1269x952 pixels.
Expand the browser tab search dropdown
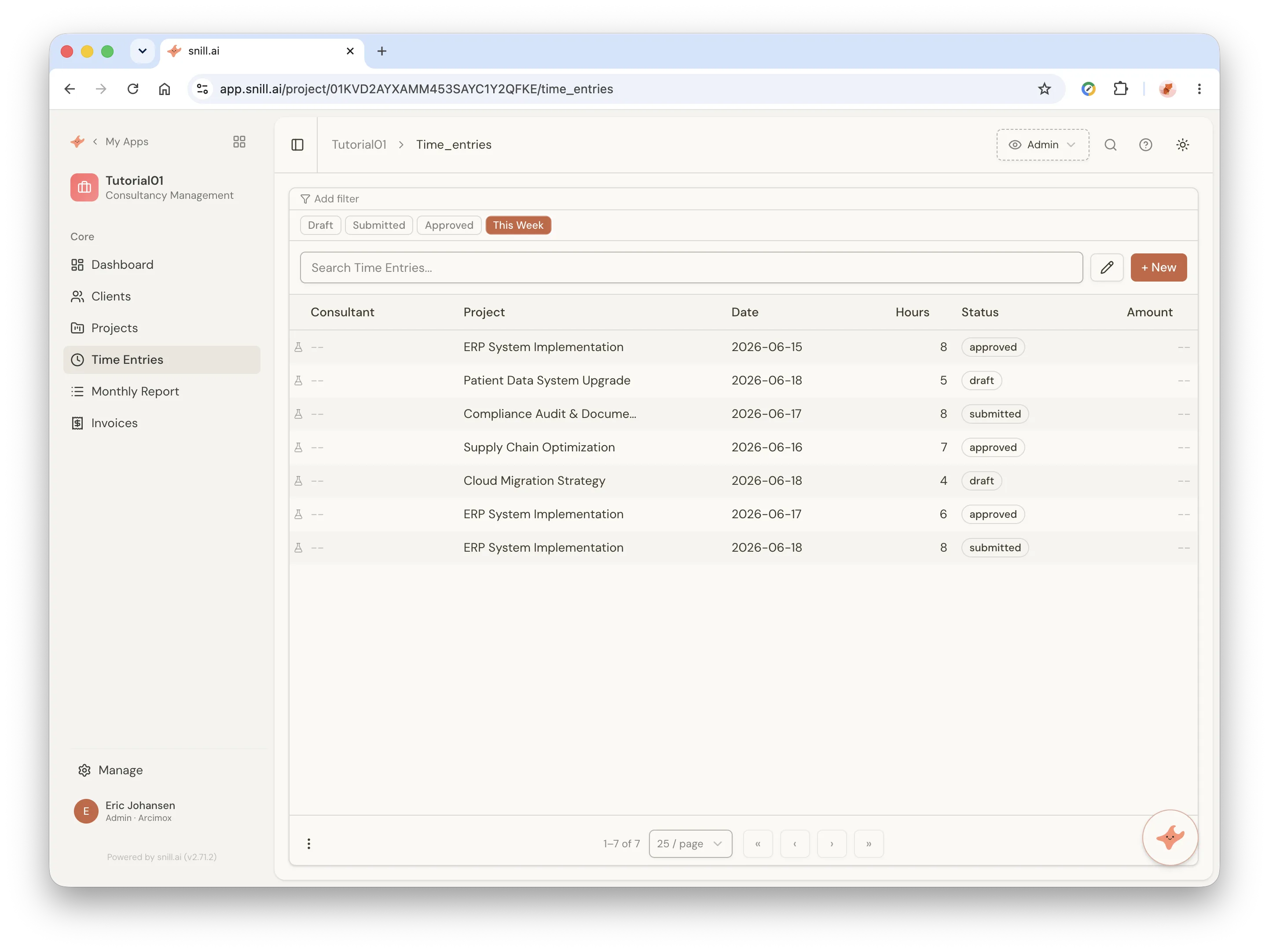click(142, 51)
